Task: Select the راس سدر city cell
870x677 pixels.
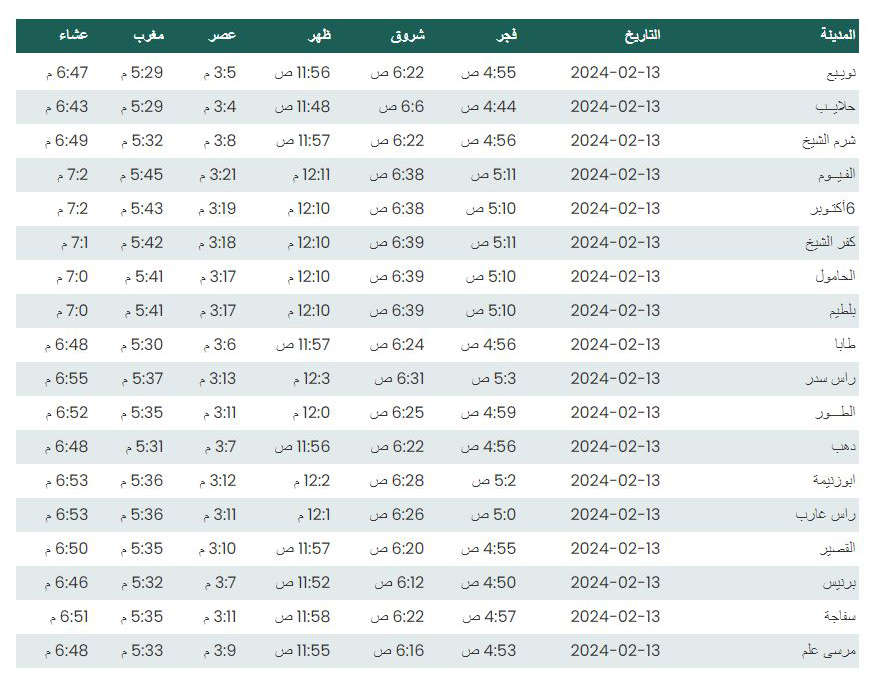Action: click(831, 379)
